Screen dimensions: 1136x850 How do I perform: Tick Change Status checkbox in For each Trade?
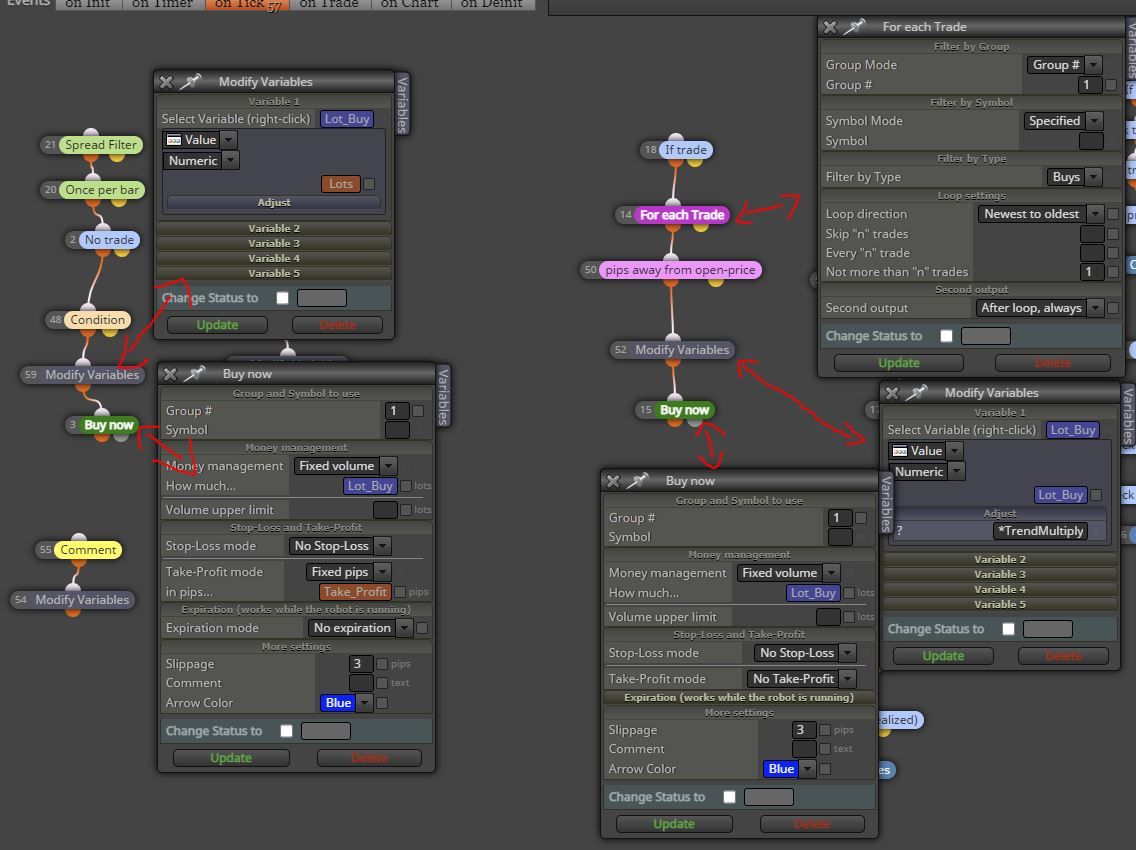pos(946,336)
